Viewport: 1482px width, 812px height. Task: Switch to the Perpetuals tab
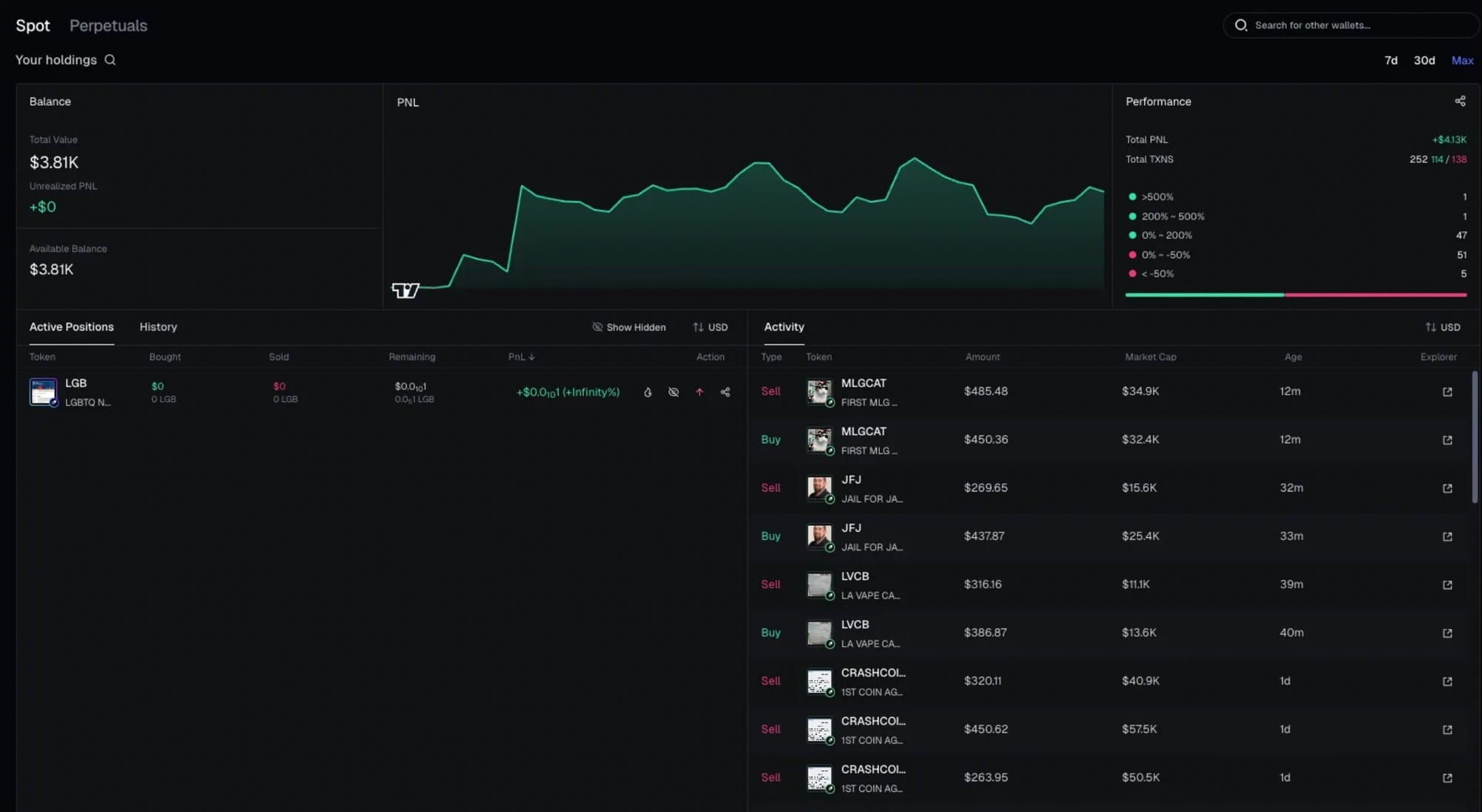(108, 25)
